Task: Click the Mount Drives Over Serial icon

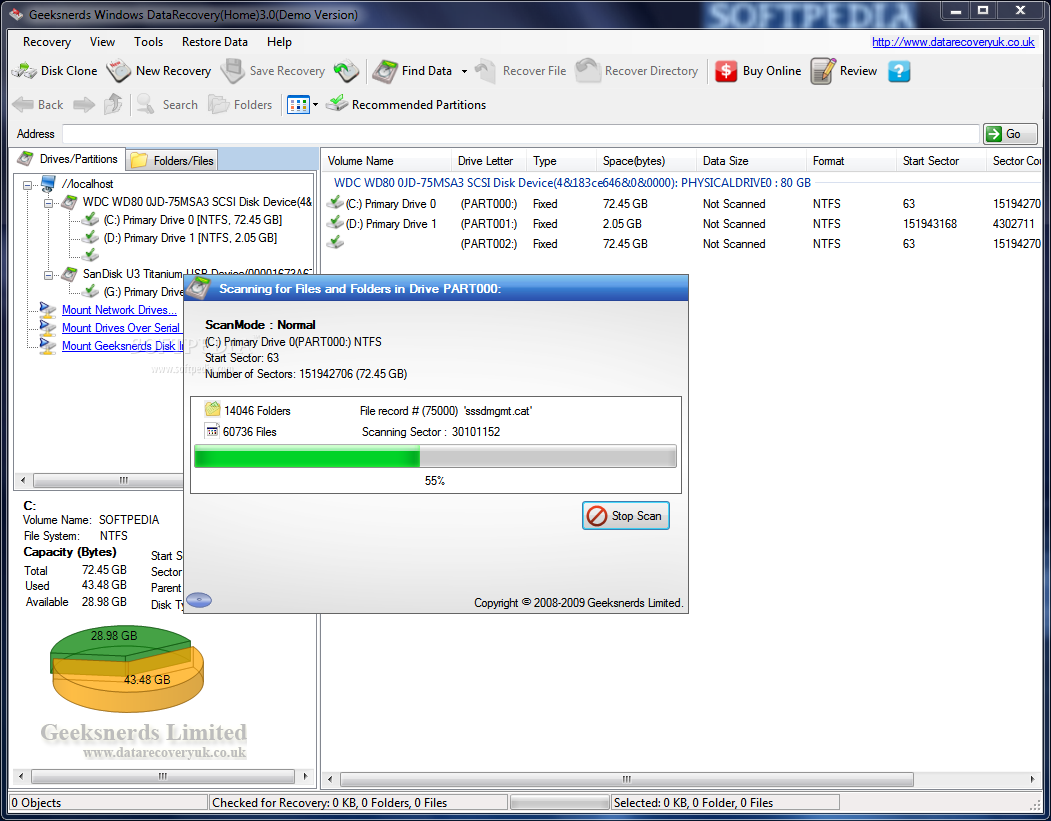Action: pyautogui.click(x=48, y=328)
